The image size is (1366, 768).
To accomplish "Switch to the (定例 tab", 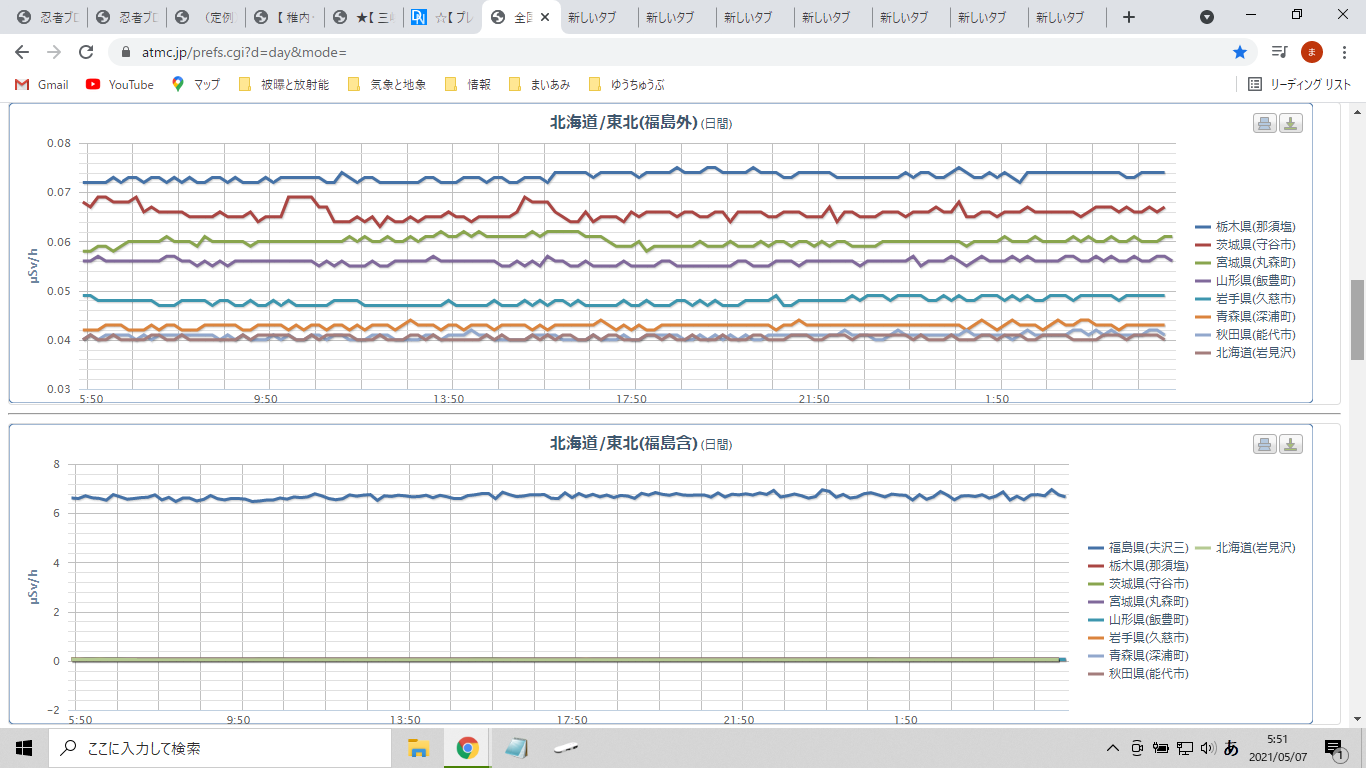I will coord(204,17).
